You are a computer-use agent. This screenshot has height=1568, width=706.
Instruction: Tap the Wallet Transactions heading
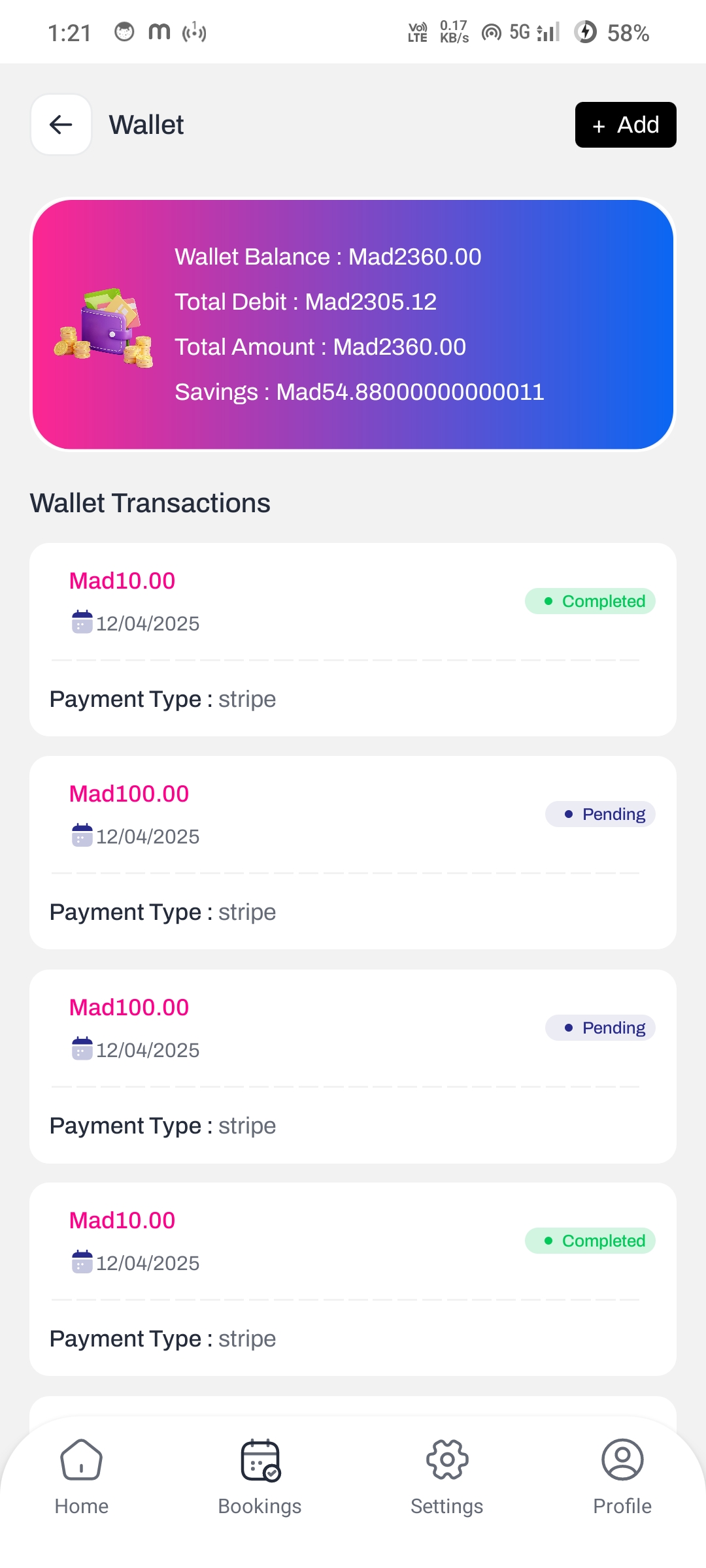click(150, 503)
